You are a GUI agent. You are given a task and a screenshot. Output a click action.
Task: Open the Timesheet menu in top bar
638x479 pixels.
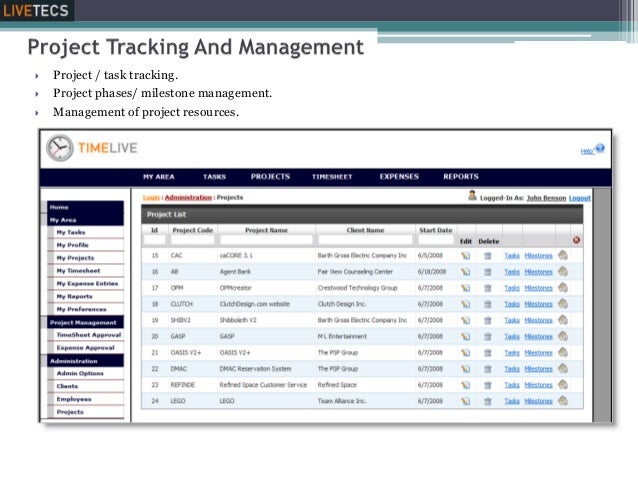point(334,177)
